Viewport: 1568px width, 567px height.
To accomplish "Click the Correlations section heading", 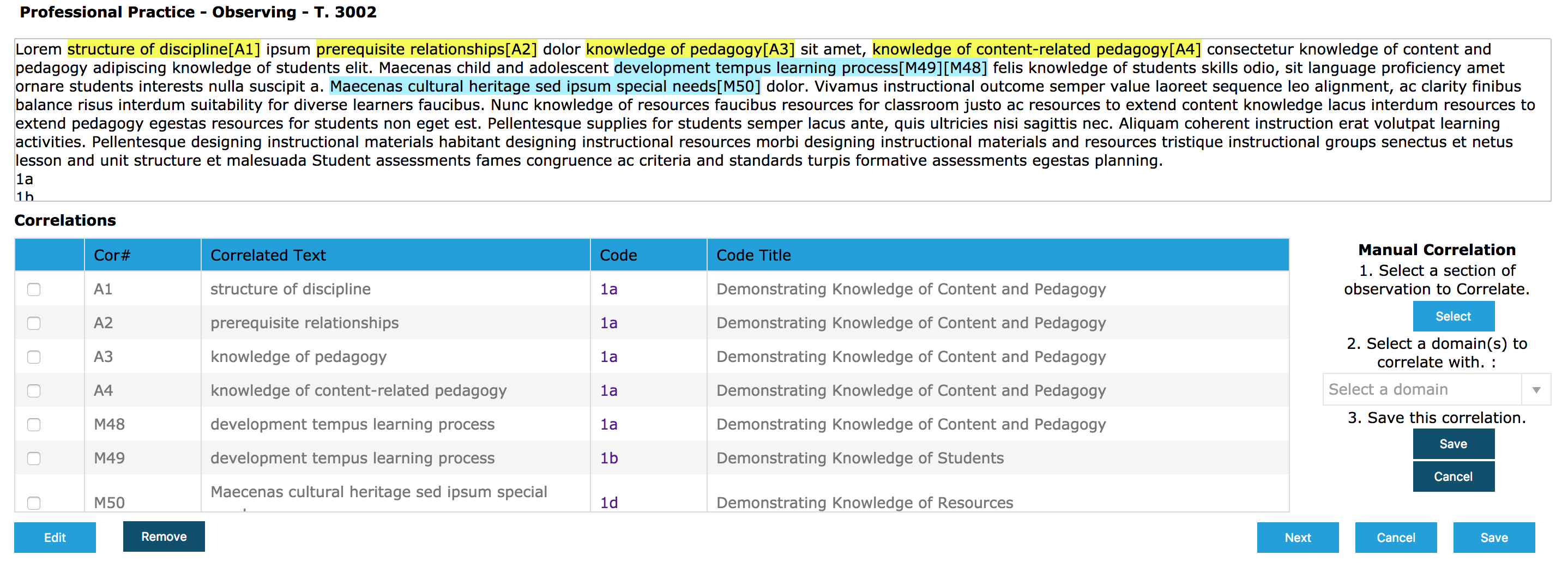I will click(x=65, y=220).
